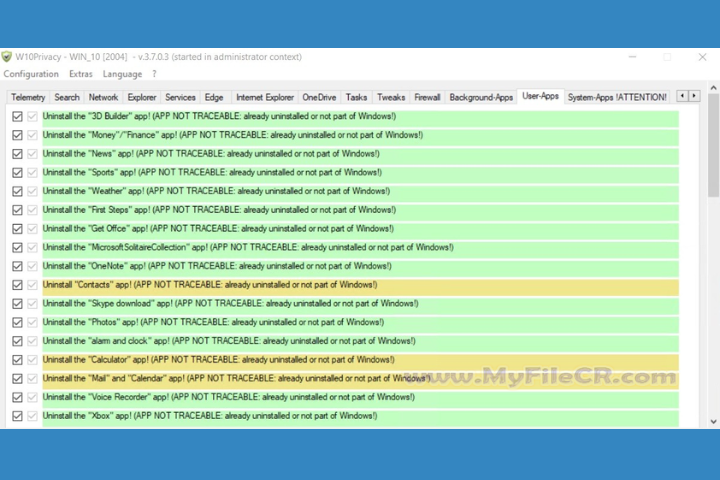
Task: Toggle first checkbox for "alarm and clock" app
Action: click(17, 341)
